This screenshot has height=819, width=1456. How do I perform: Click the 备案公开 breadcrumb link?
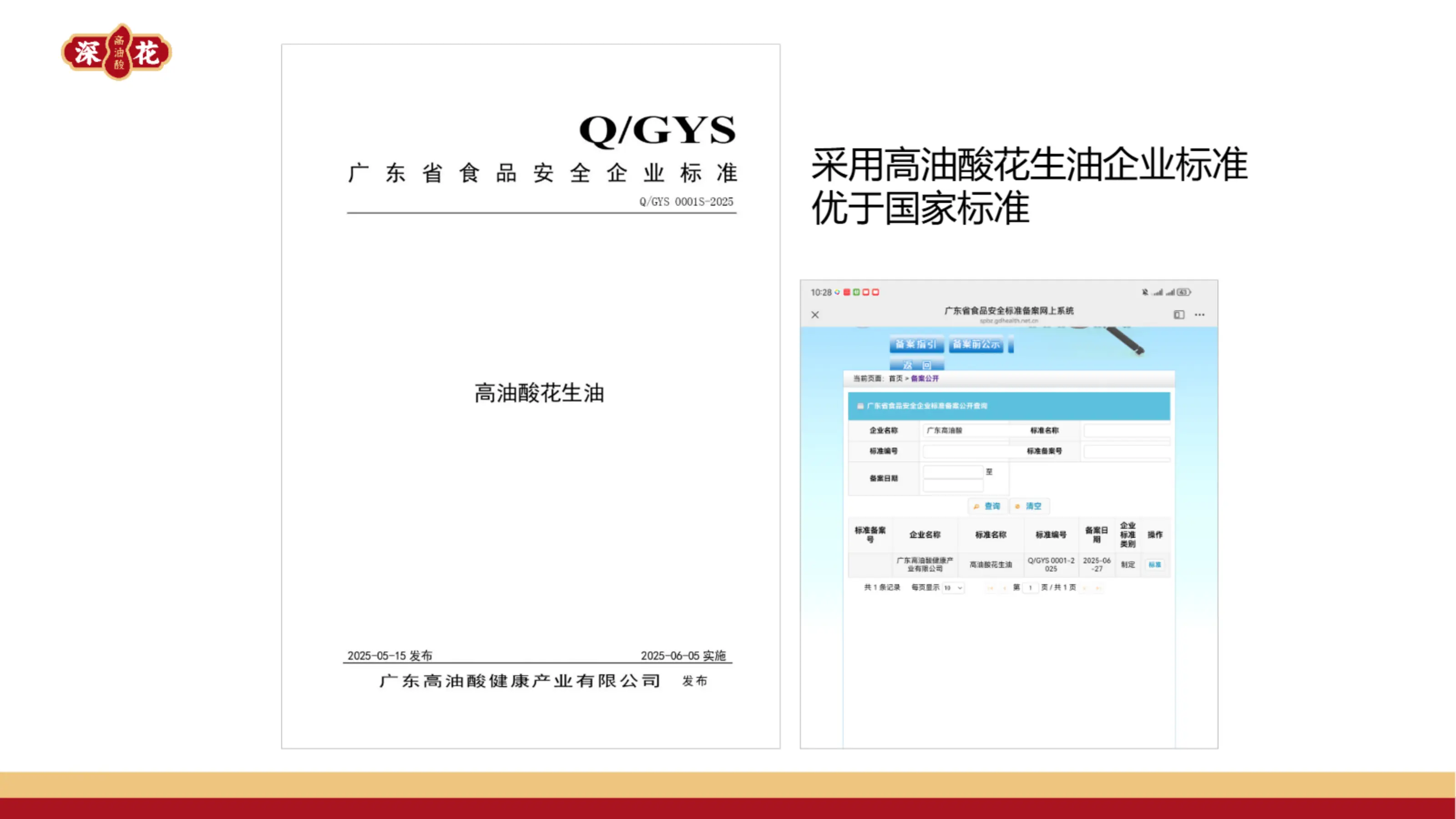pos(925,379)
